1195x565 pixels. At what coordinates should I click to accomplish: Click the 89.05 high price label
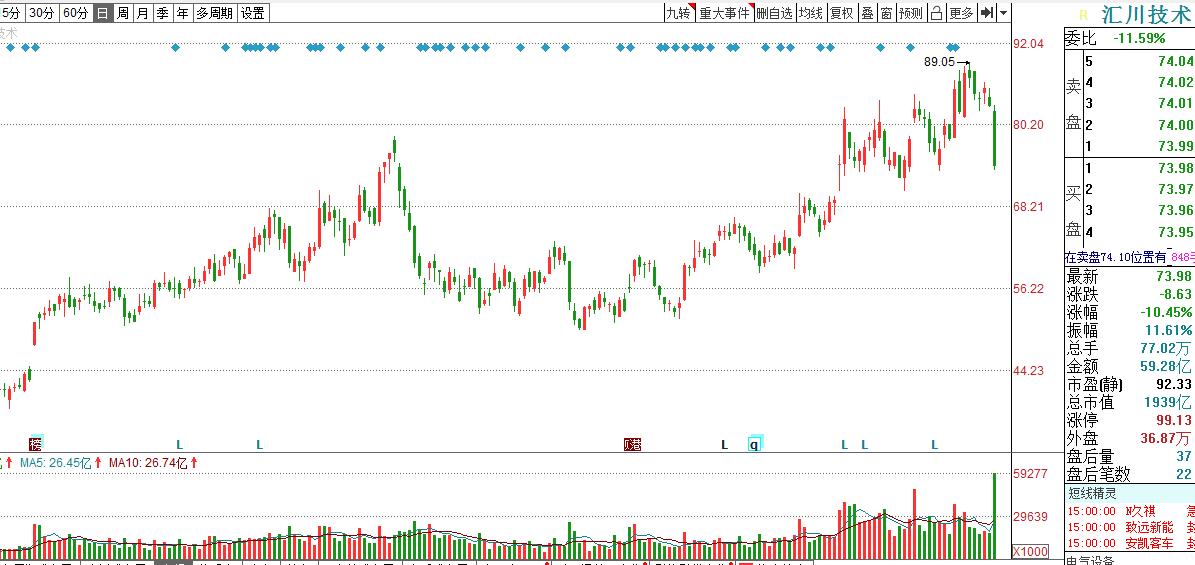point(939,62)
